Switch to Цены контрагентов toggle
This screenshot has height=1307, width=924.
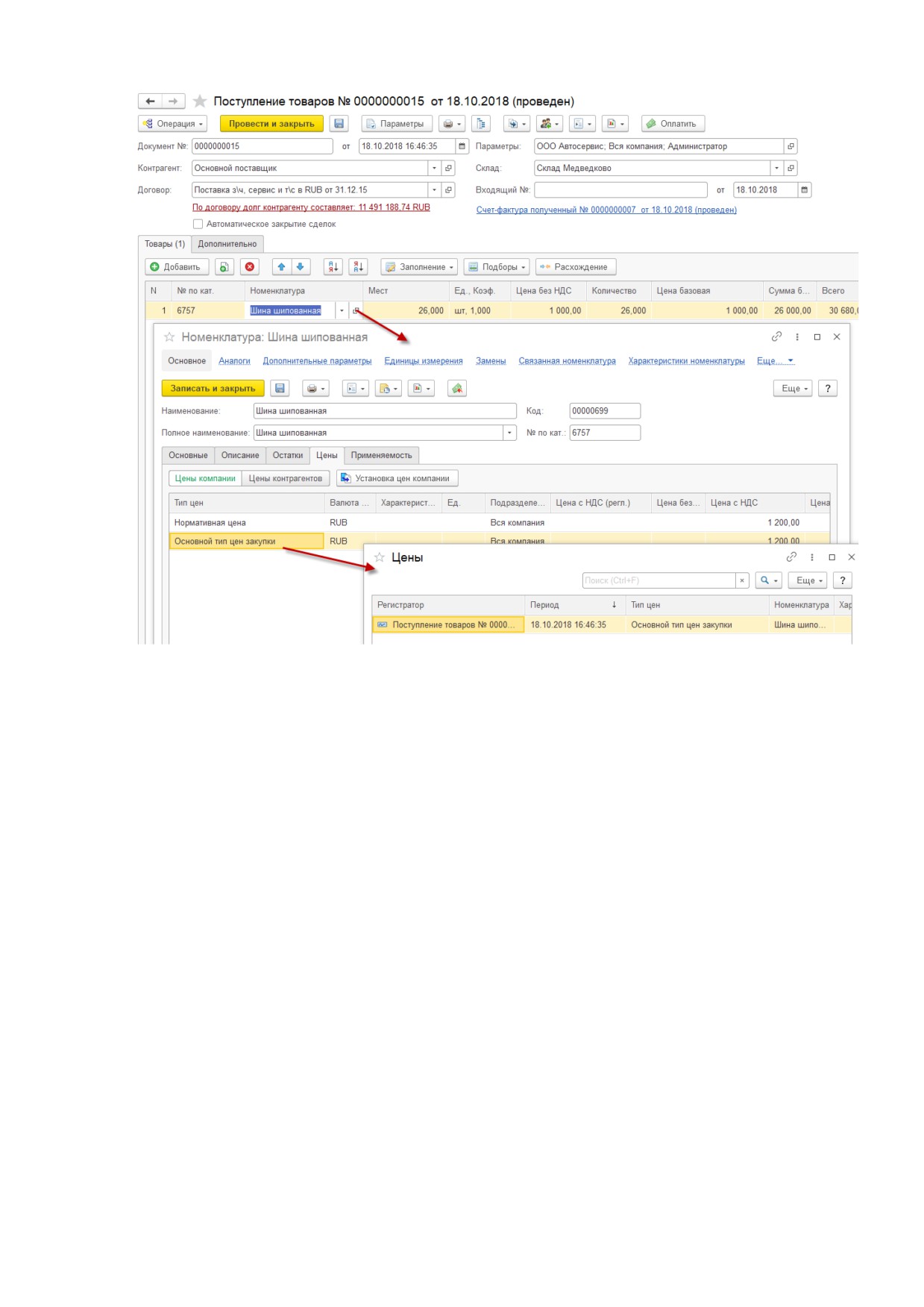tap(286, 479)
